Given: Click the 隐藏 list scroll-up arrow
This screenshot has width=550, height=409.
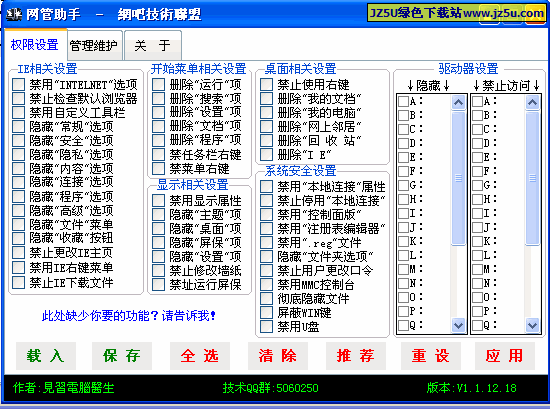Looking at the screenshot, I should coord(458,102).
